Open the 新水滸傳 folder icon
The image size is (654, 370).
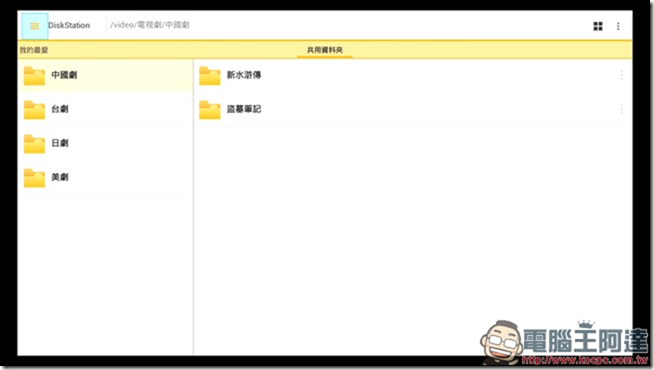click(210, 76)
